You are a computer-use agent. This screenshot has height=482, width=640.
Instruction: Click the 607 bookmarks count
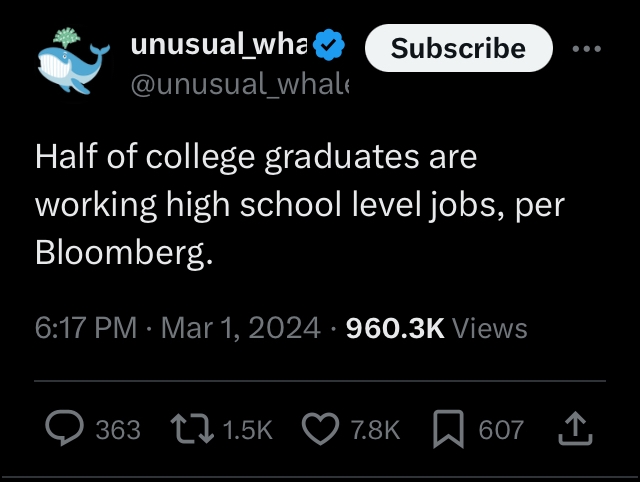click(x=501, y=430)
